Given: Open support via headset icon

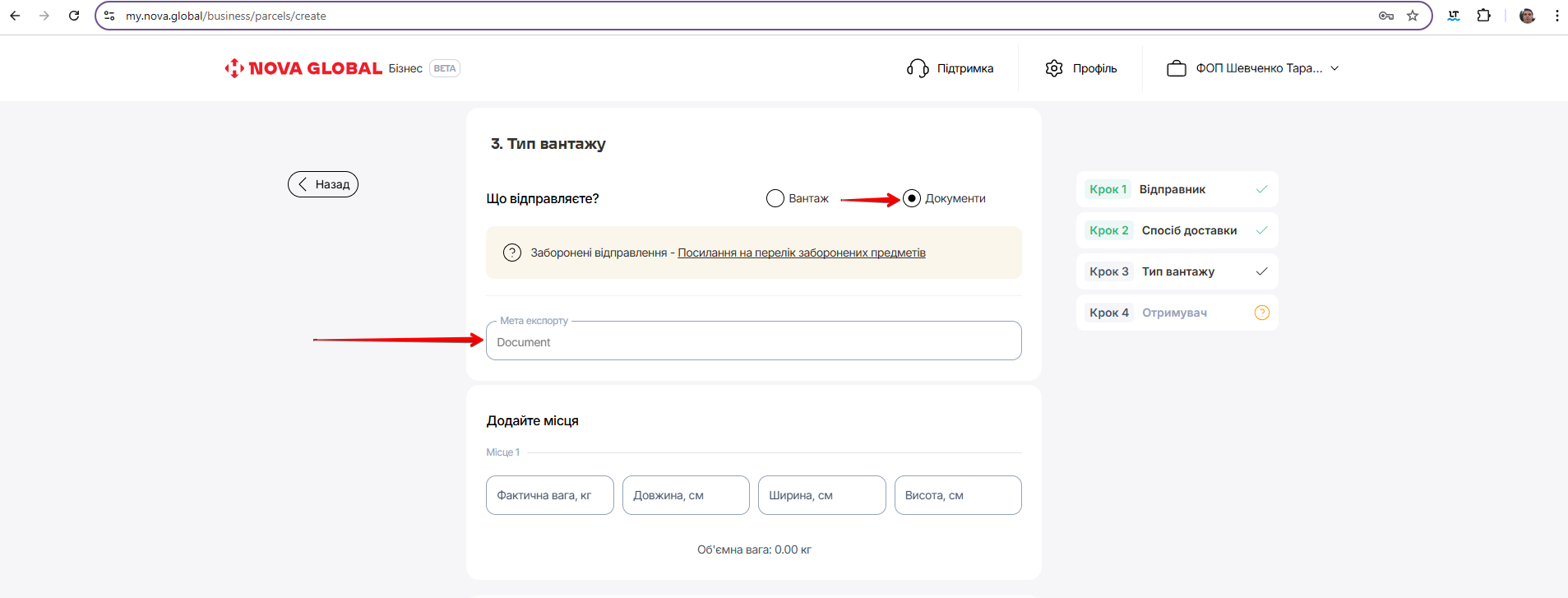Looking at the screenshot, I should pyautogui.click(x=917, y=68).
